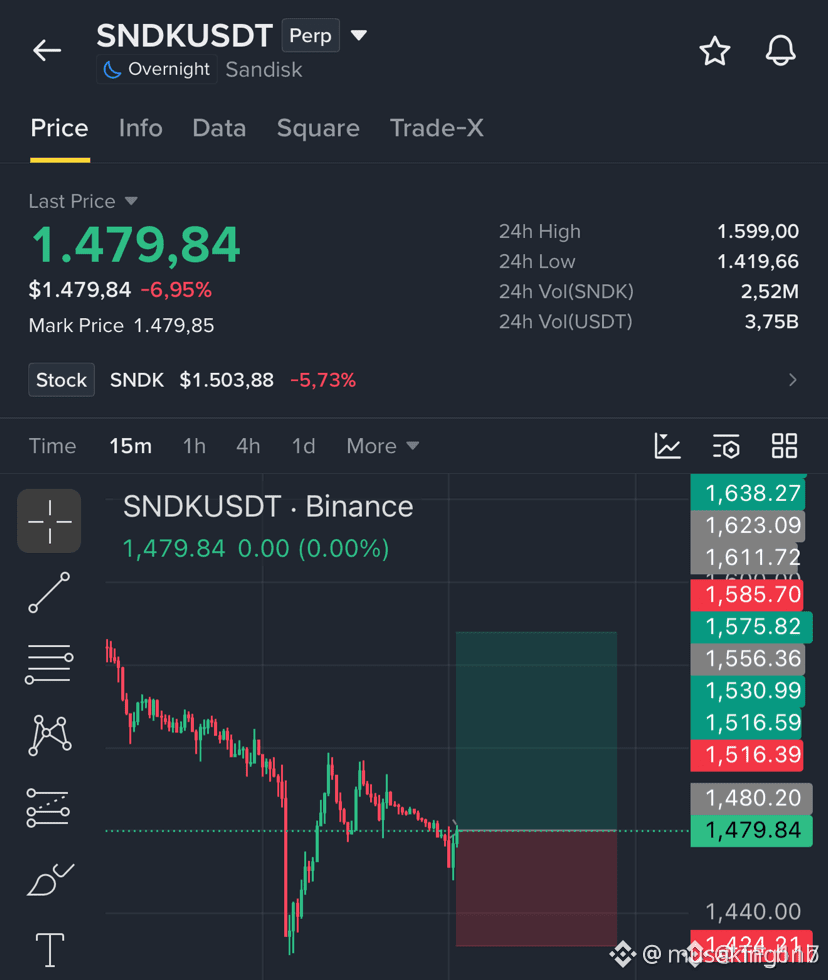Click the red 1,585.70 price label
This screenshot has width=828, height=980.
click(x=747, y=594)
